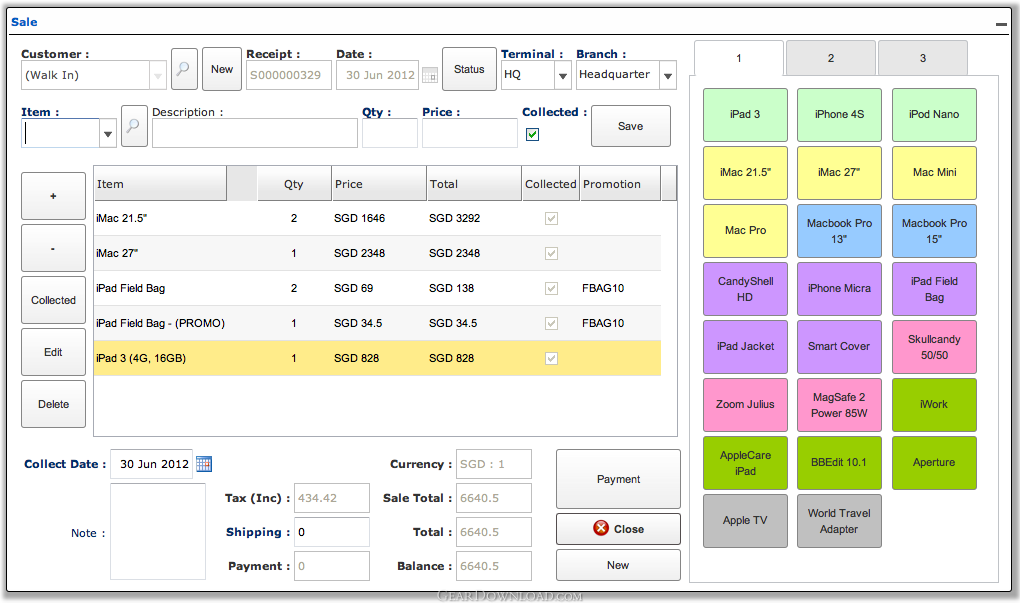Click the New sale button below Close
This screenshot has height=604, width=1020.
pyautogui.click(x=618, y=565)
